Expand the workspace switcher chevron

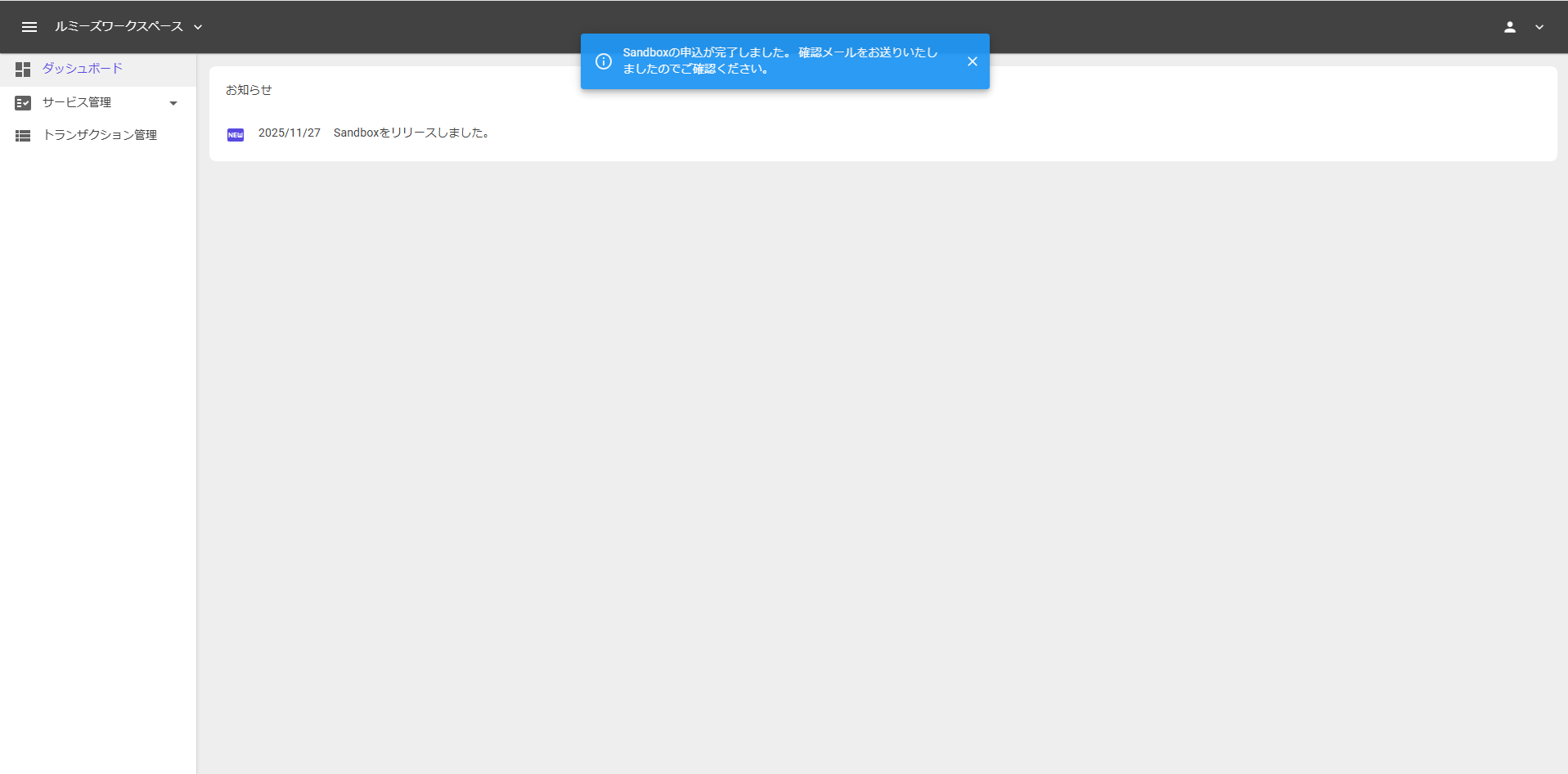[198, 27]
